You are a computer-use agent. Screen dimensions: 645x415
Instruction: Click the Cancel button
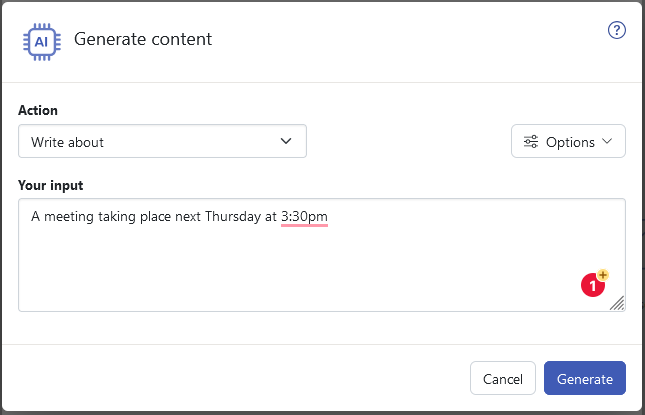(x=503, y=378)
